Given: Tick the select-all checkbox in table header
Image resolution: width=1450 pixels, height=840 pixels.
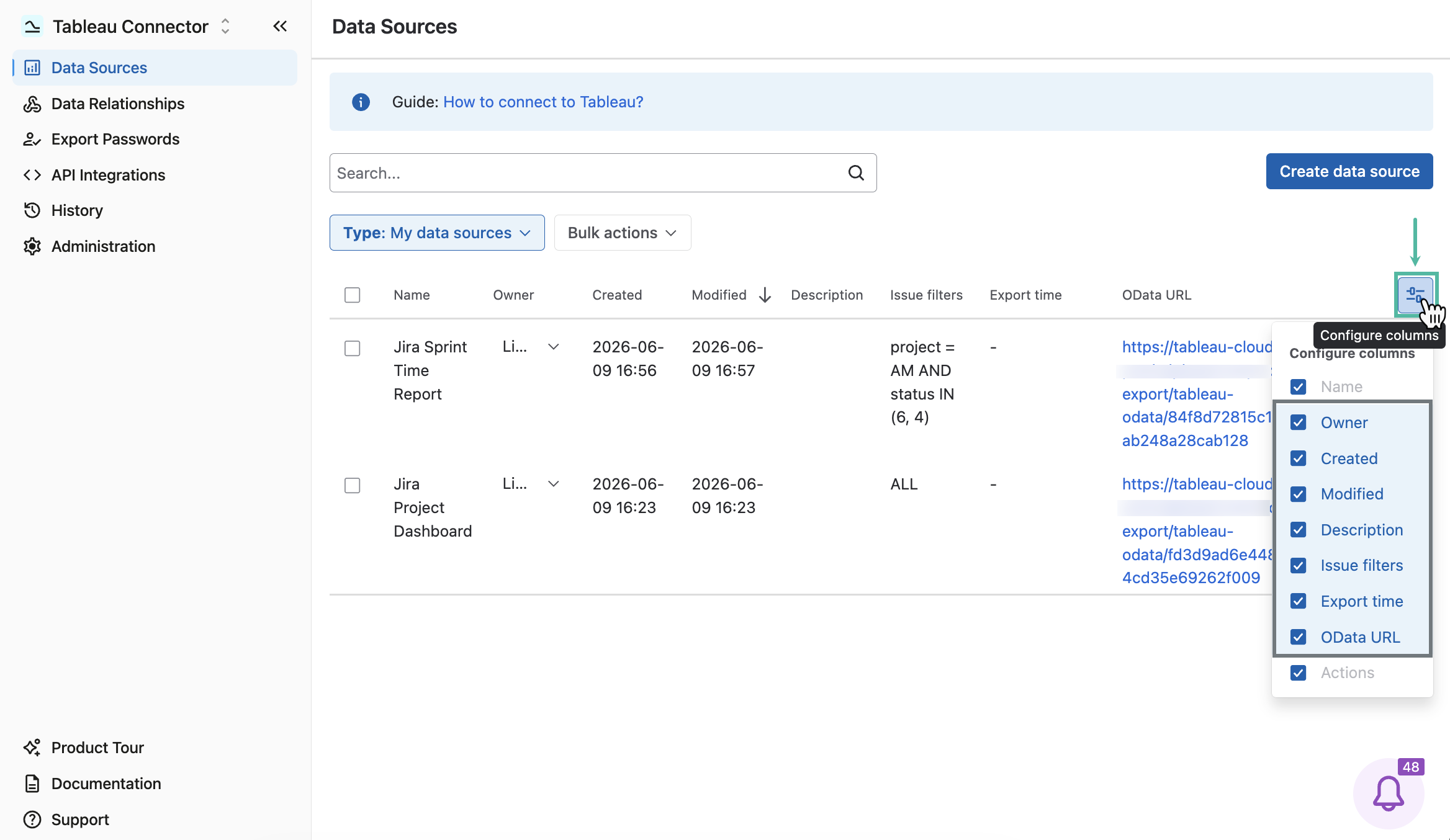Looking at the screenshot, I should click(x=352, y=295).
